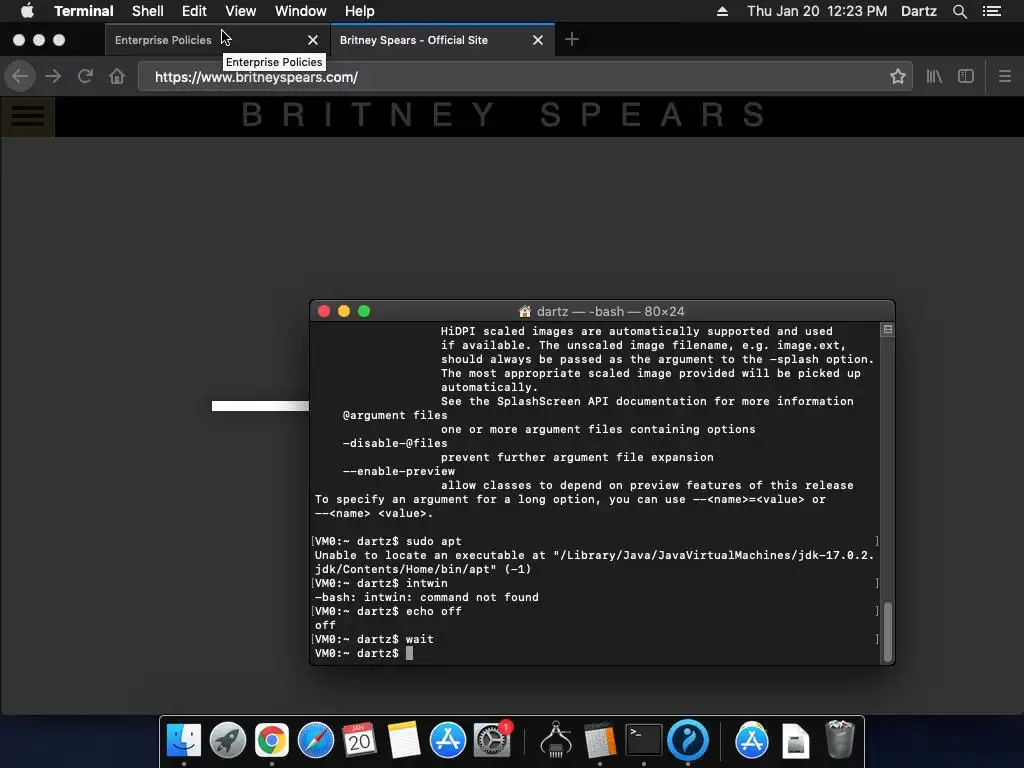Click the '@argument files' text in terminal
This screenshot has height=768, width=1024.
coord(394,415)
